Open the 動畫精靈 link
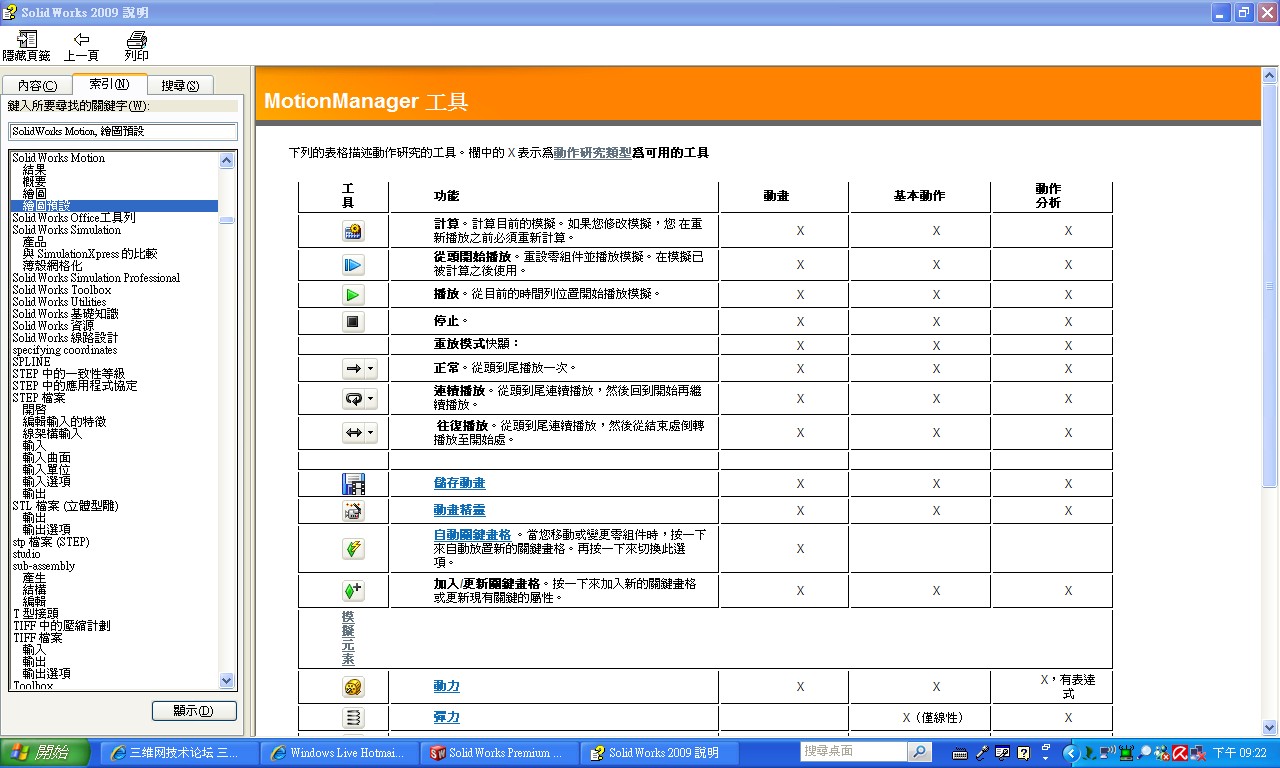Image resolution: width=1280 pixels, height=768 pixels. (x=459, y=510)
